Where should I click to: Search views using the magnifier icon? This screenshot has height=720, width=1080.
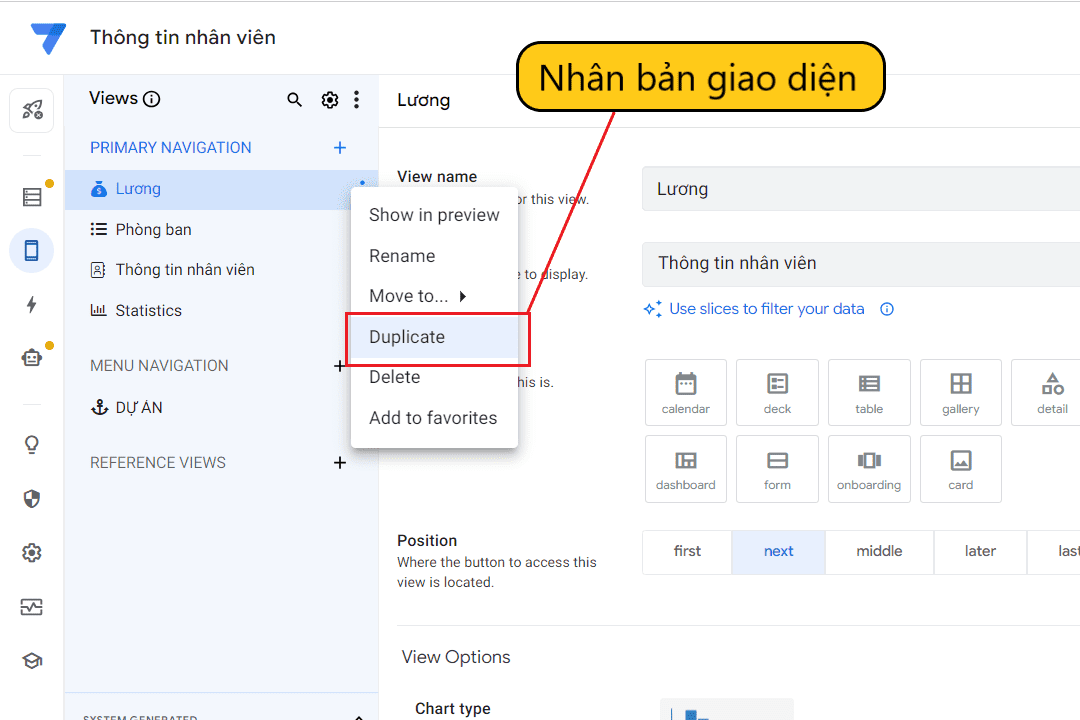point(294,99)
